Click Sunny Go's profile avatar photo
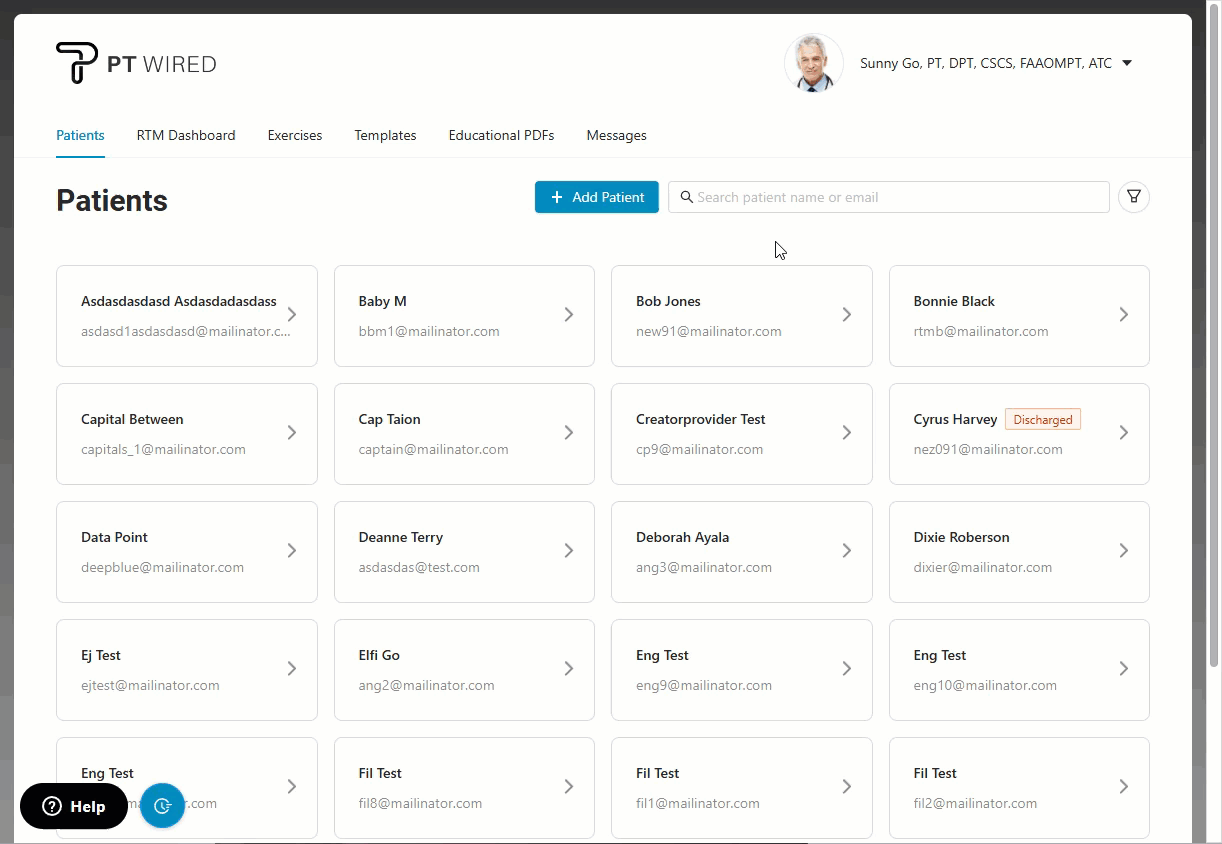The height and width of the screenshot is (844, 1222). [813, 62]
